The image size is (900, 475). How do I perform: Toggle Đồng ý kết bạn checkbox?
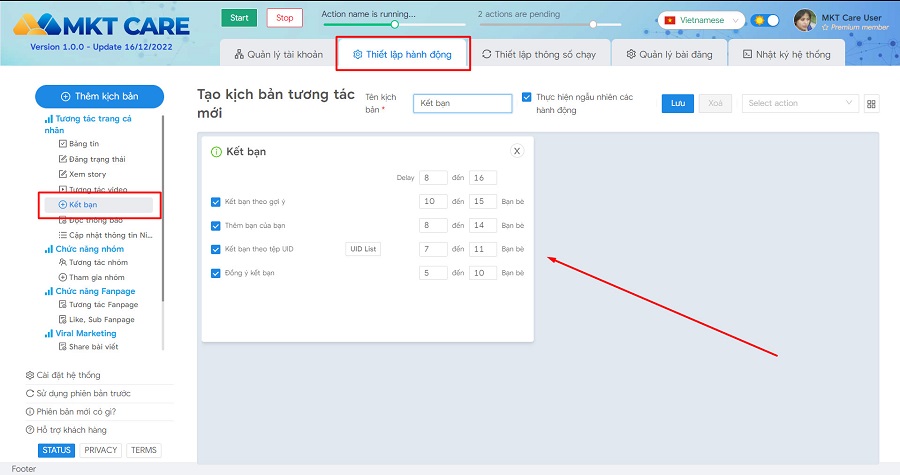tap(216, 273)
